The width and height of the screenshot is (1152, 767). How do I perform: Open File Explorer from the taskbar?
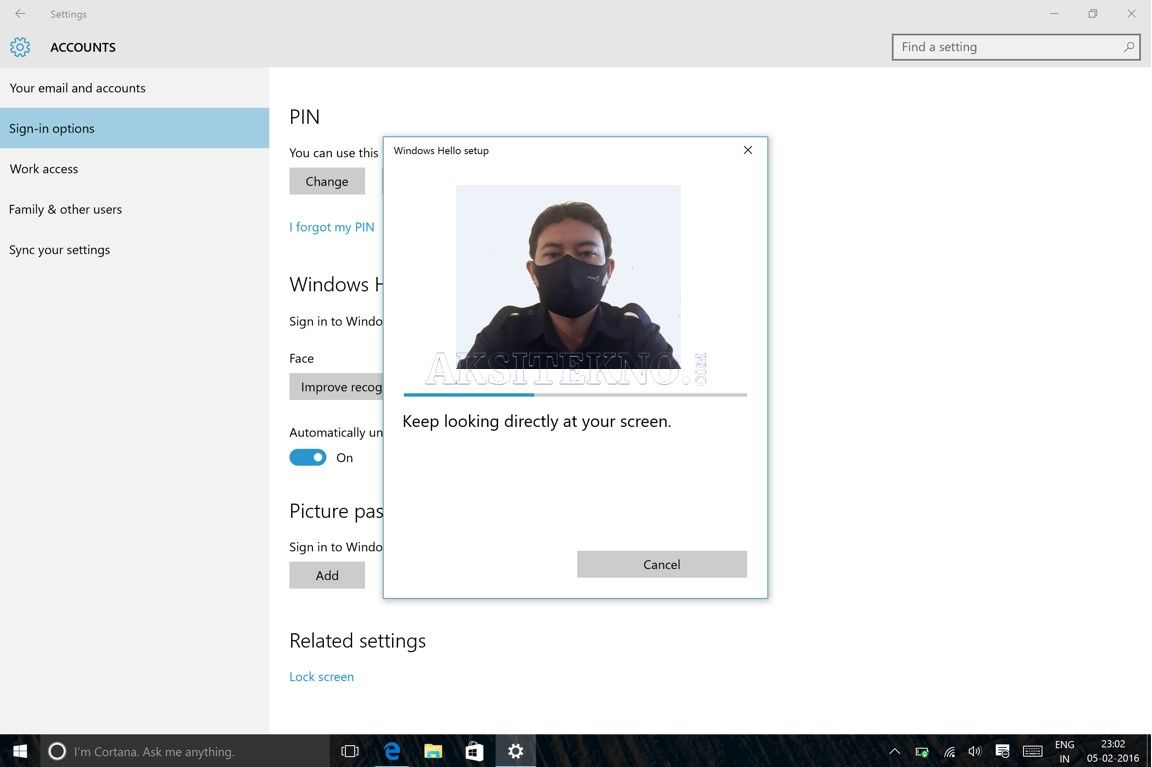point(433,751)
